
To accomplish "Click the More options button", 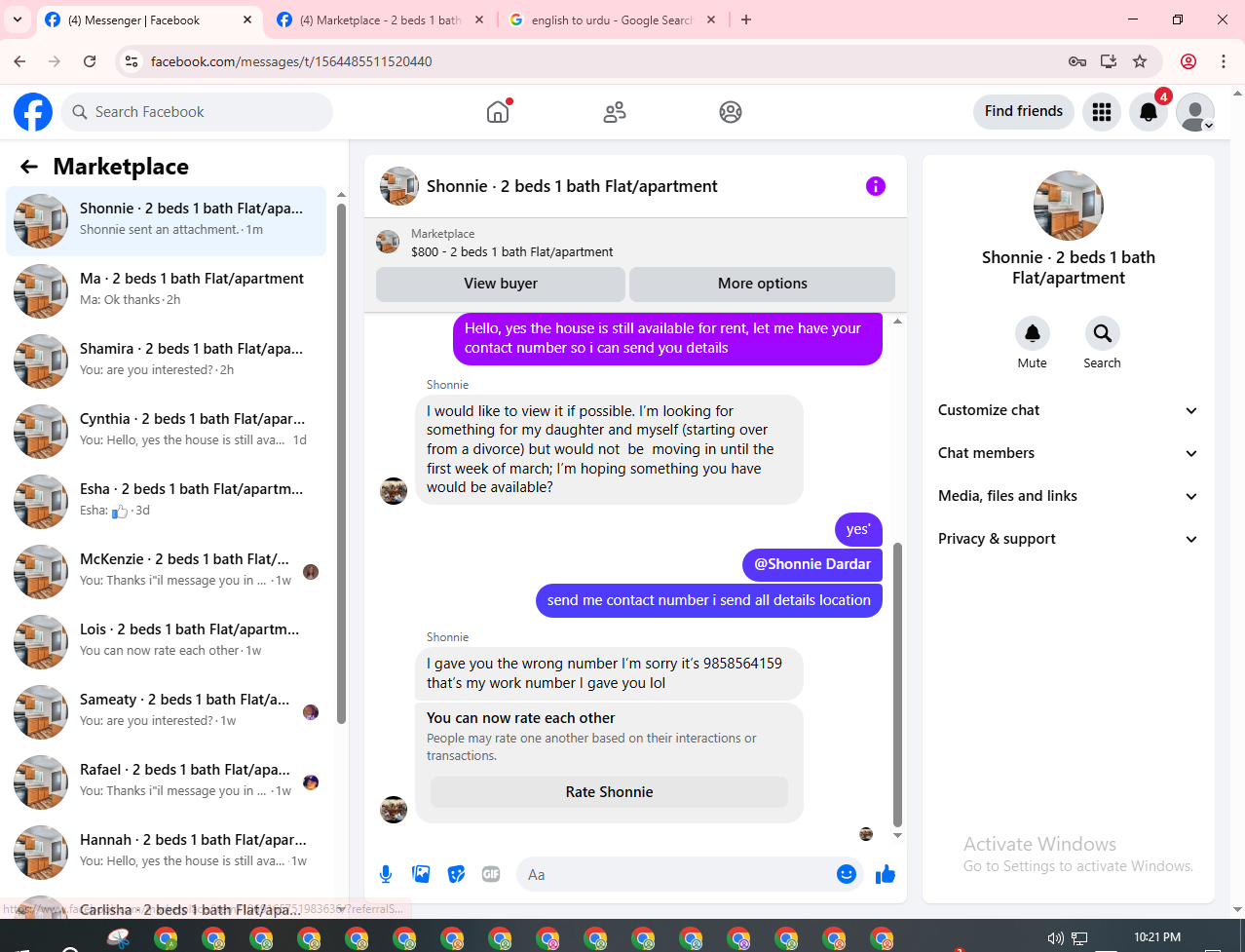I will pyautogui.click(x=762, y=284).
